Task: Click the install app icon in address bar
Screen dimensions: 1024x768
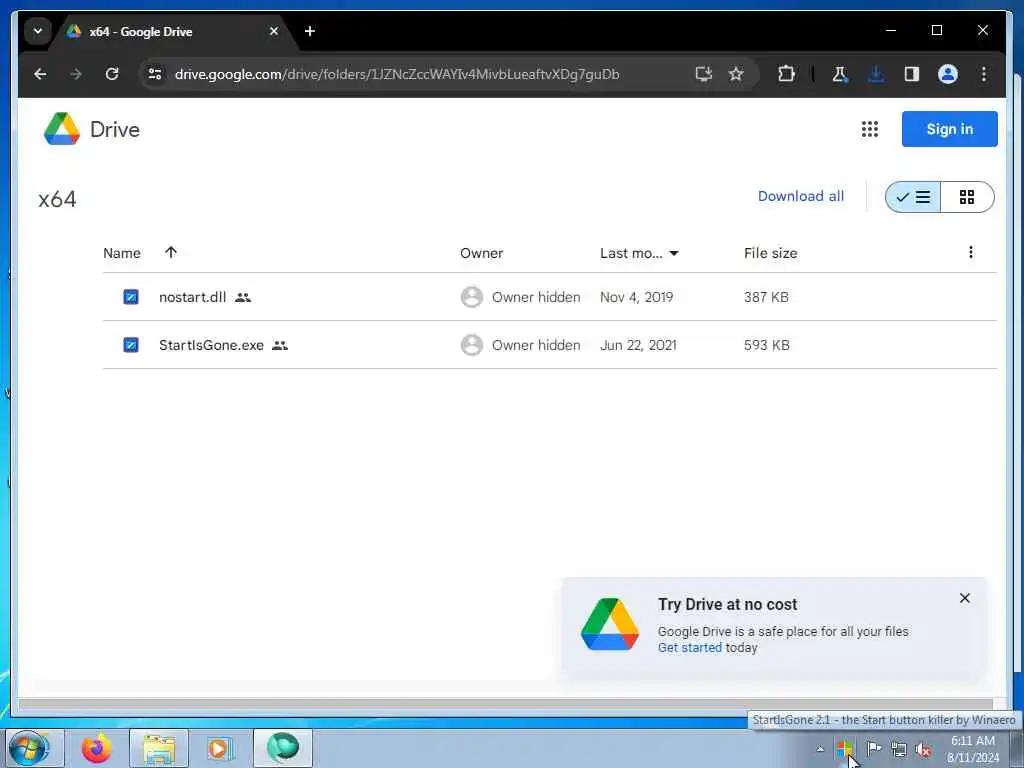Action: 703,74
